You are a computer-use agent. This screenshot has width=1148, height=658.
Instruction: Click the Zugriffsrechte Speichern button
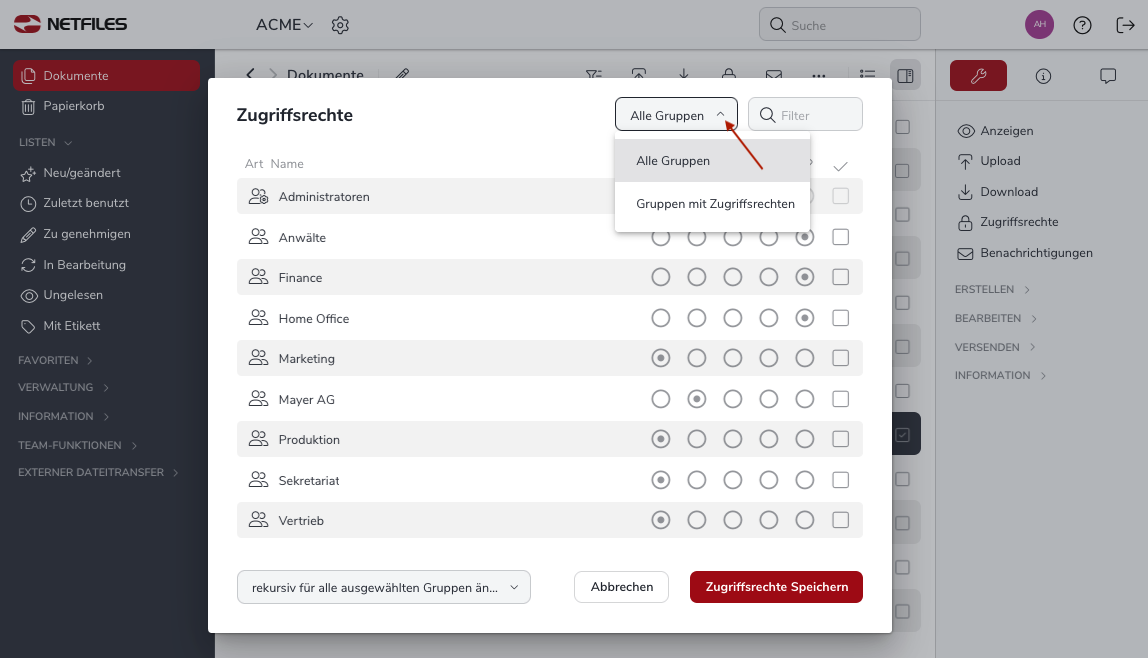(x=776, y=587)
